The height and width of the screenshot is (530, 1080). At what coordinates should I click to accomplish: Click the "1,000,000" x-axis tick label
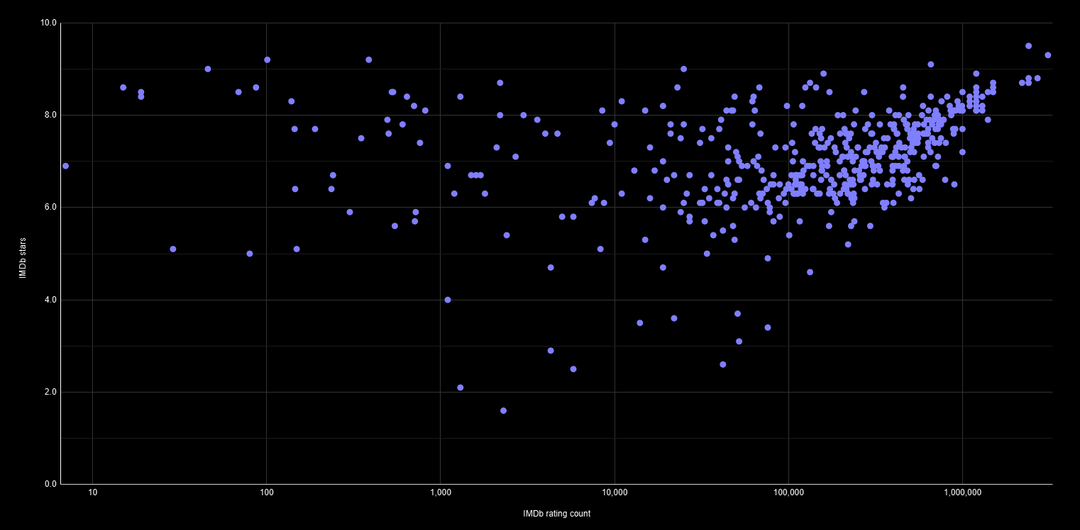click(962, 493)
